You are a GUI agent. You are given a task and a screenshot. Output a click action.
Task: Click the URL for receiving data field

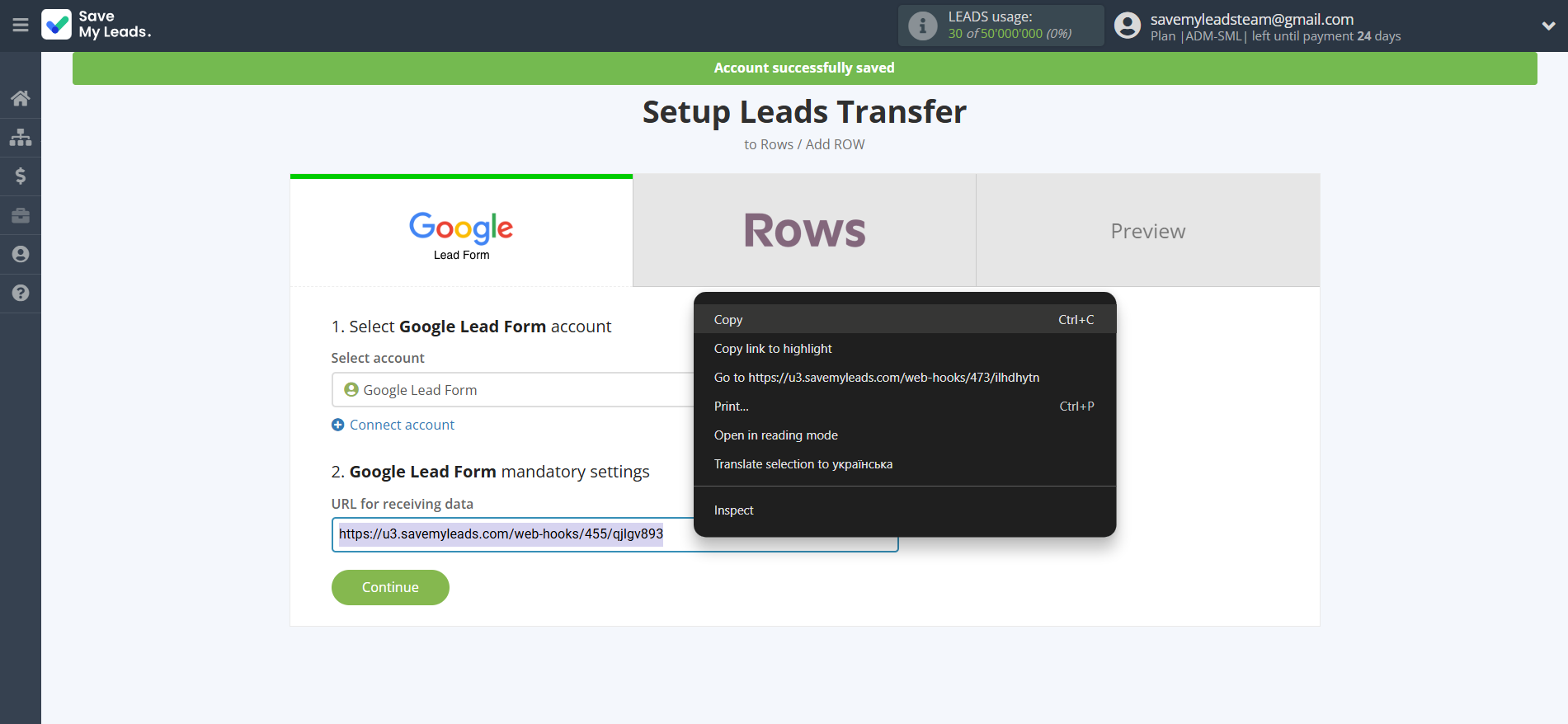[x=614, y=534]
